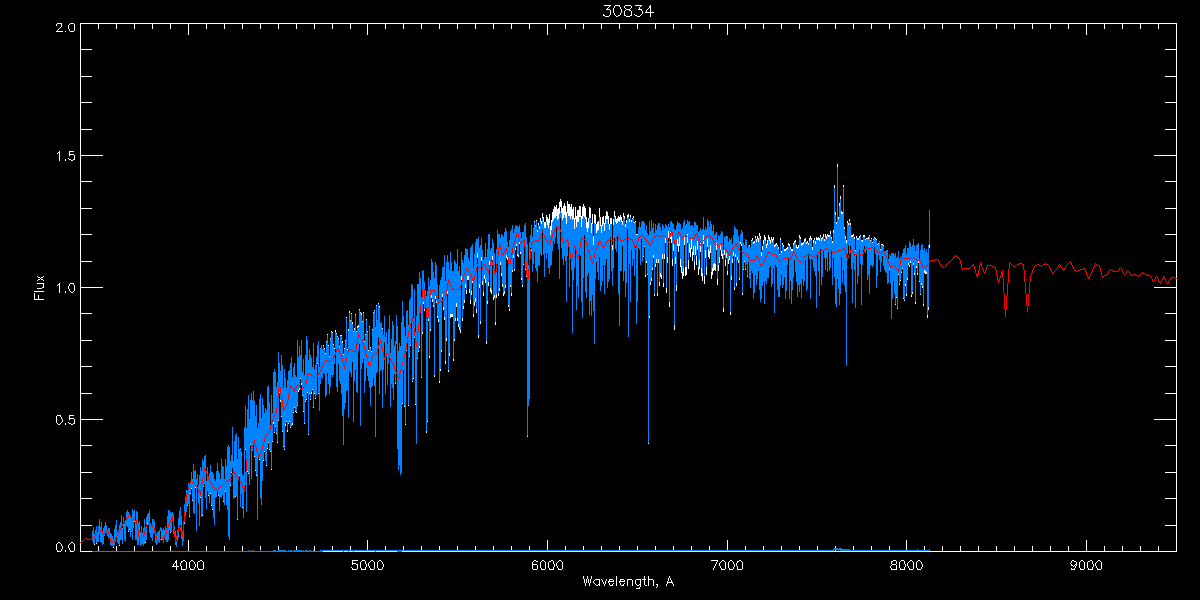Click the Flux y-axis label

(x=39, y=288)
